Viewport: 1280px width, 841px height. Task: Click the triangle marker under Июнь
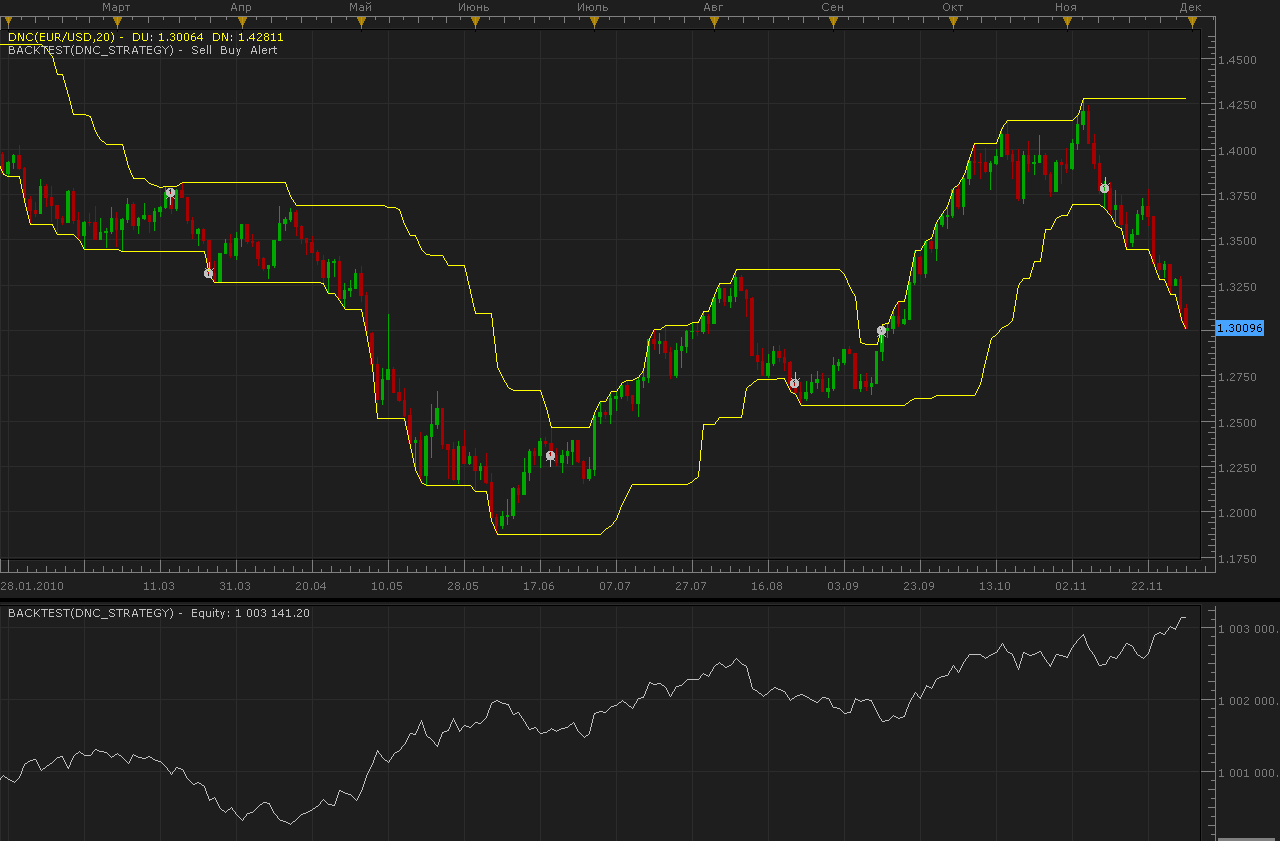point(473,21)
